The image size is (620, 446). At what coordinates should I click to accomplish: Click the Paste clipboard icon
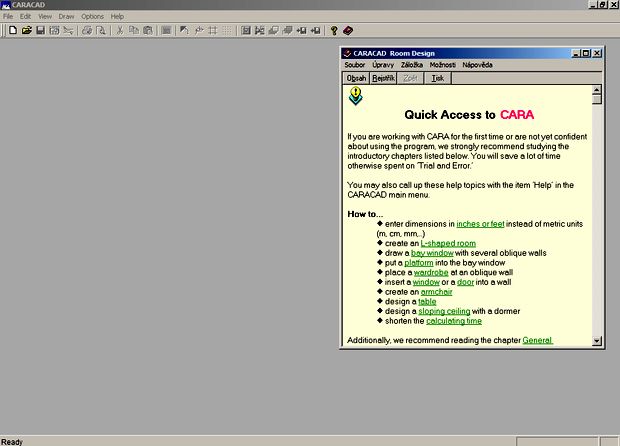[148, 30]
